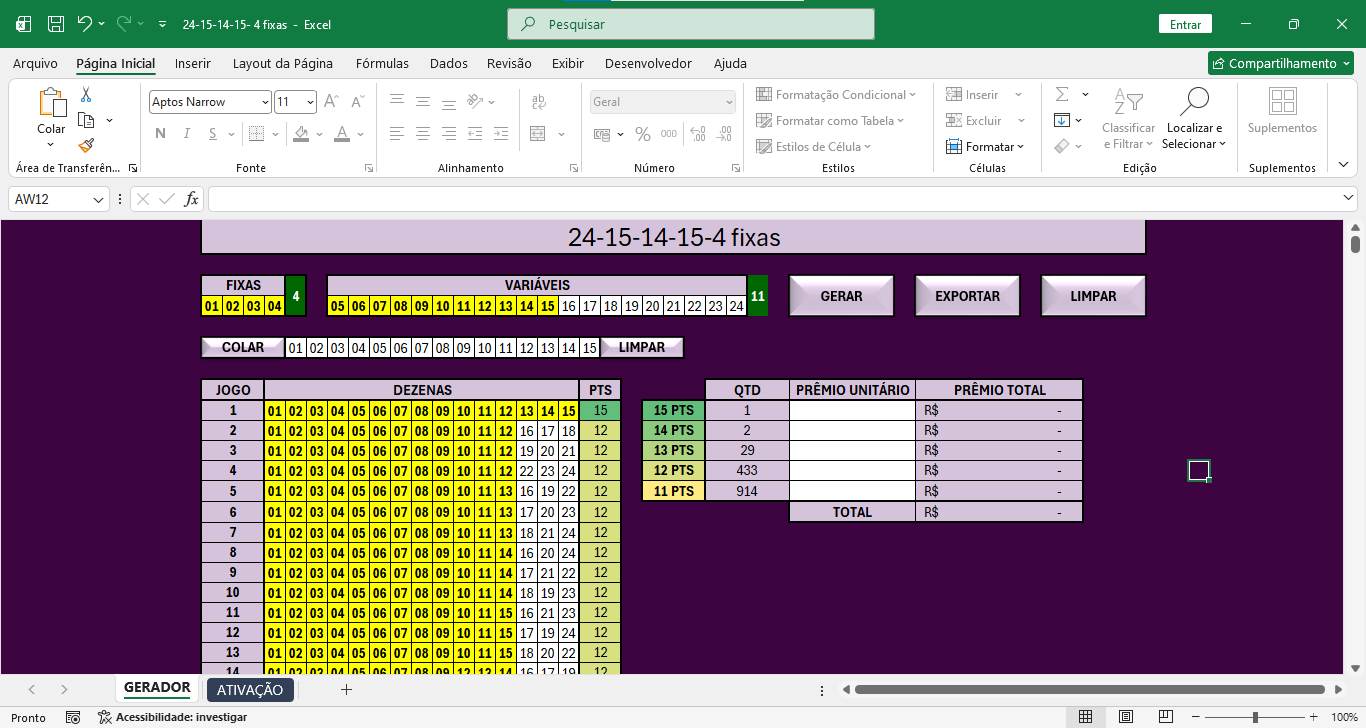Image resolution: width=1366 pixels, height=728 pixels.
Task: Click the borders icon in Fonte group
Action: [256, 133]
